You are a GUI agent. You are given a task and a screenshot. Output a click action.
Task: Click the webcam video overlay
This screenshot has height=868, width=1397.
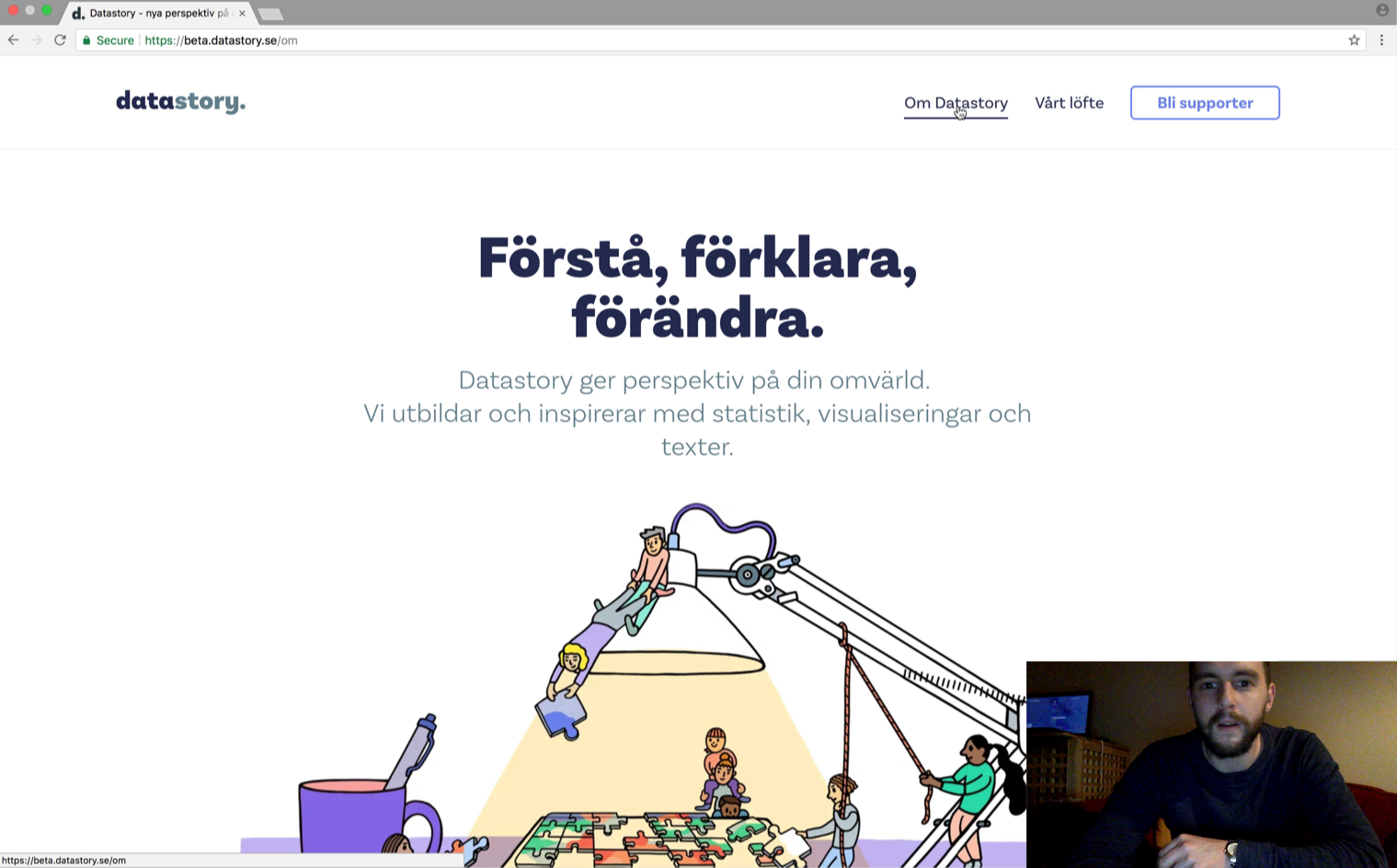click(x=1211, y=764)
